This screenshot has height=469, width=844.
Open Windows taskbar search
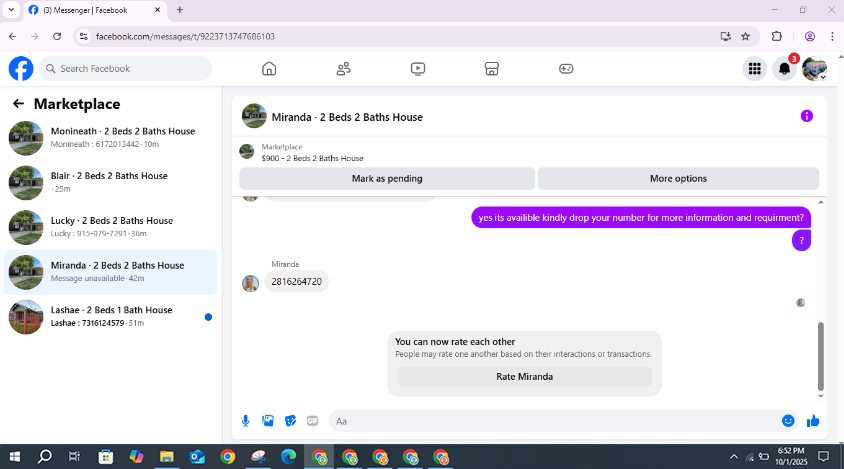pyautogui.click(x=45, y=457)
